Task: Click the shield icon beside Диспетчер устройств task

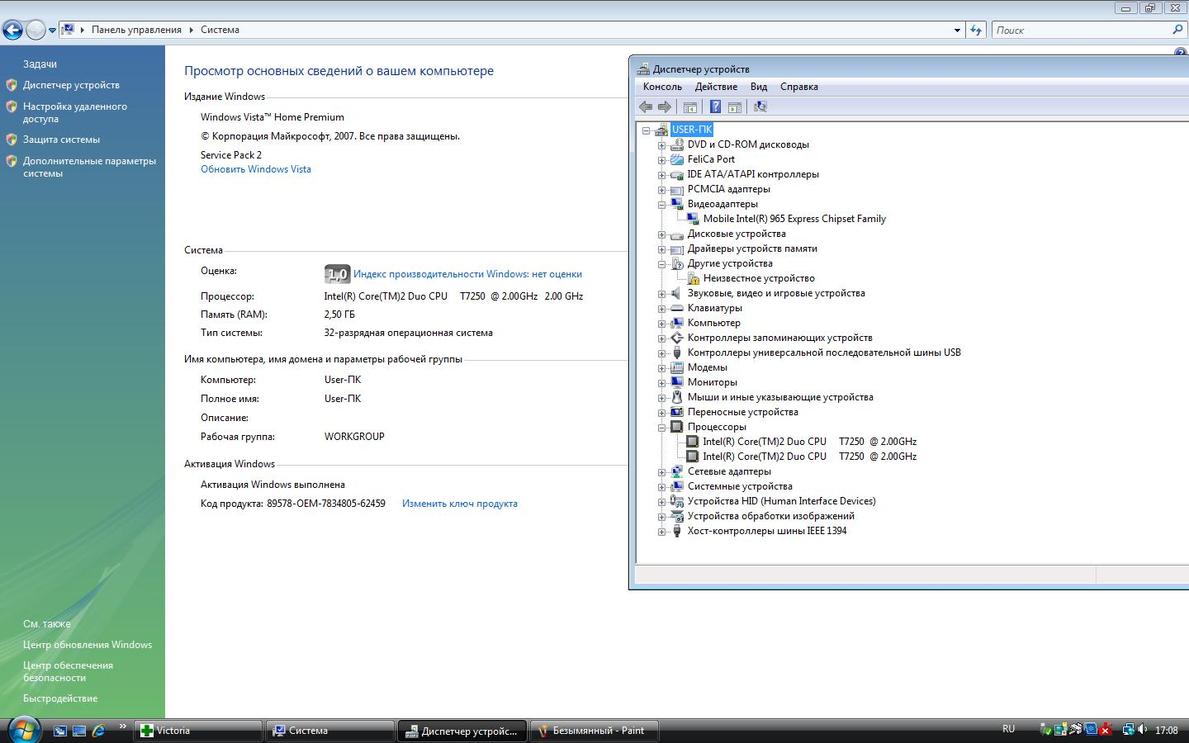Action: click(11, 85)
